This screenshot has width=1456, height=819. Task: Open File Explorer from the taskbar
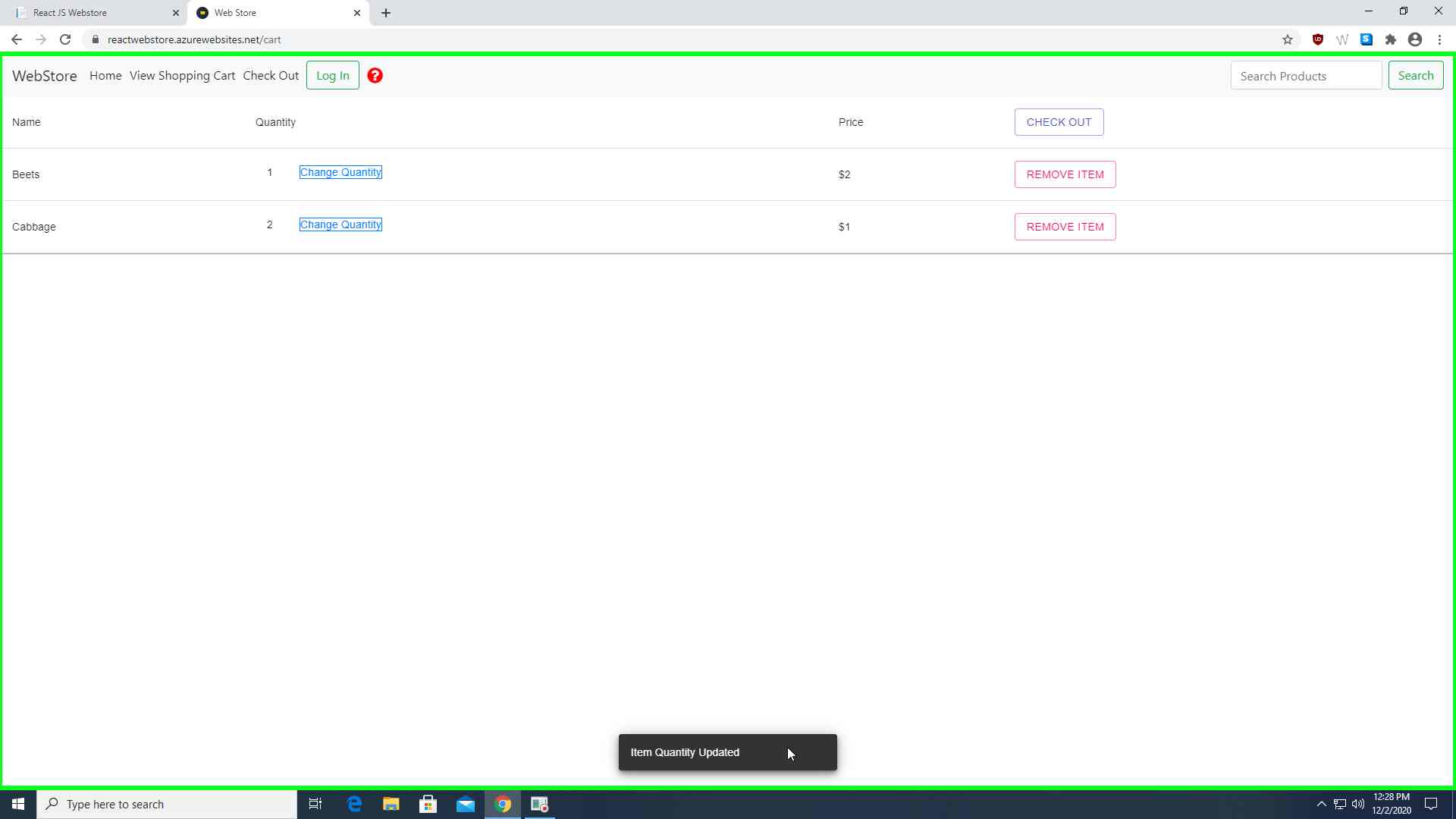(391, 804)
